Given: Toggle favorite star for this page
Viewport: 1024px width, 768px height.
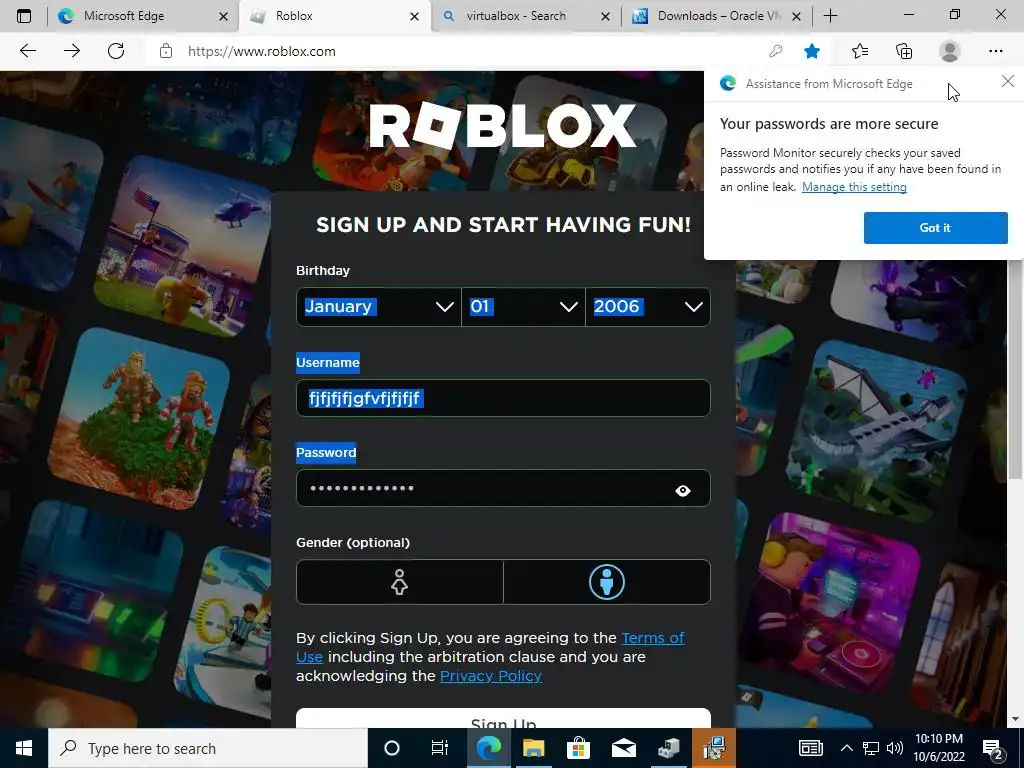Looking at the screenshot, I should coord(812,51).
